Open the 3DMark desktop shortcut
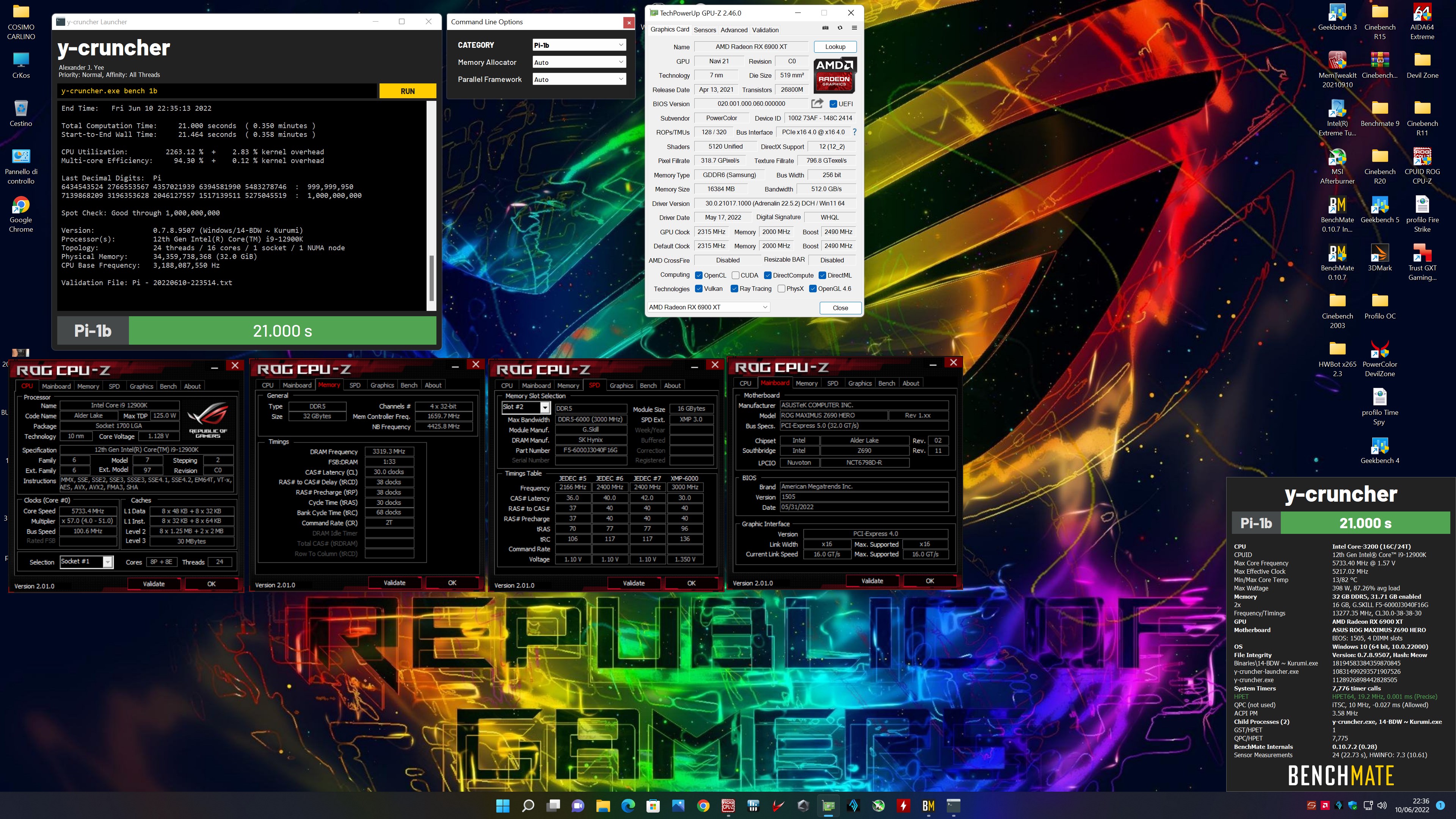The height and width of the screenshot is (819, 1456). tap(1380, 258)
